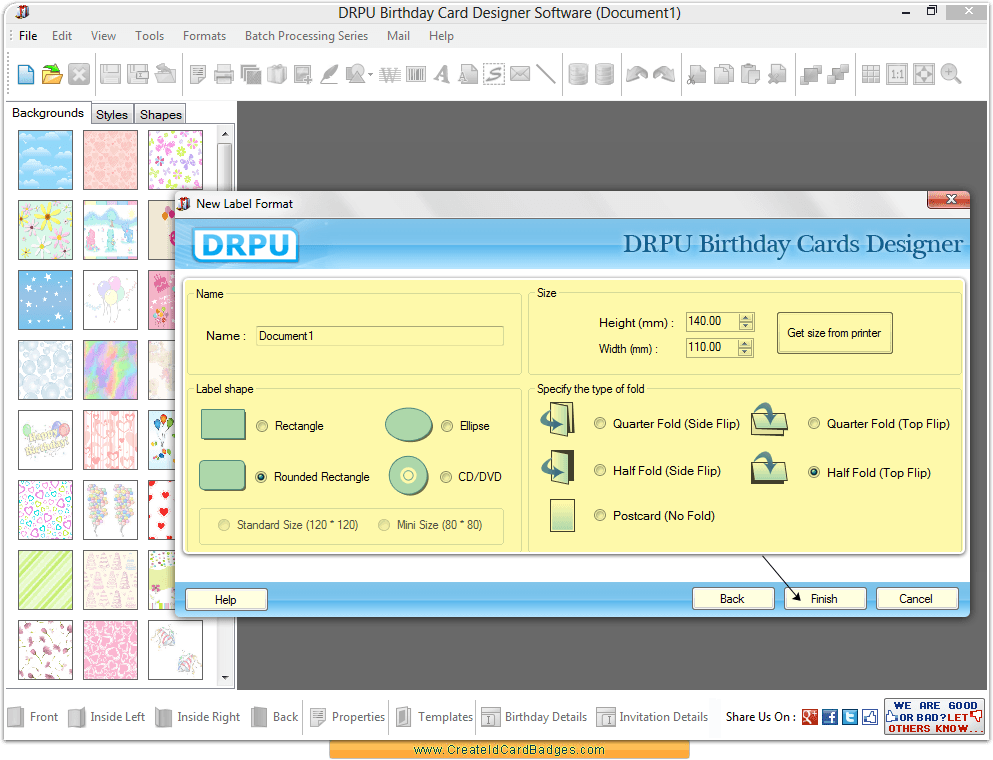Select the Rounded Rectangle label shape
The height and width of the screenshot is (760, 993).
click(x=261, y=477)
